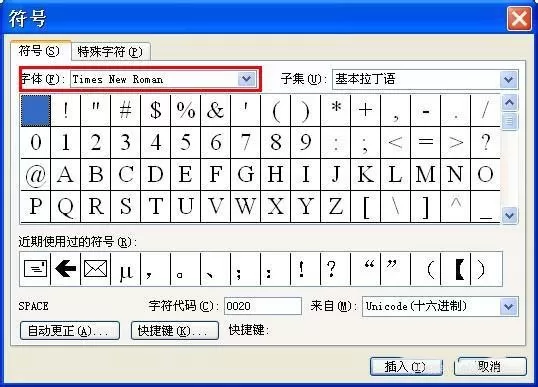
Task: Select capital letter Q in the grid
Action: (x=65, y=207)
